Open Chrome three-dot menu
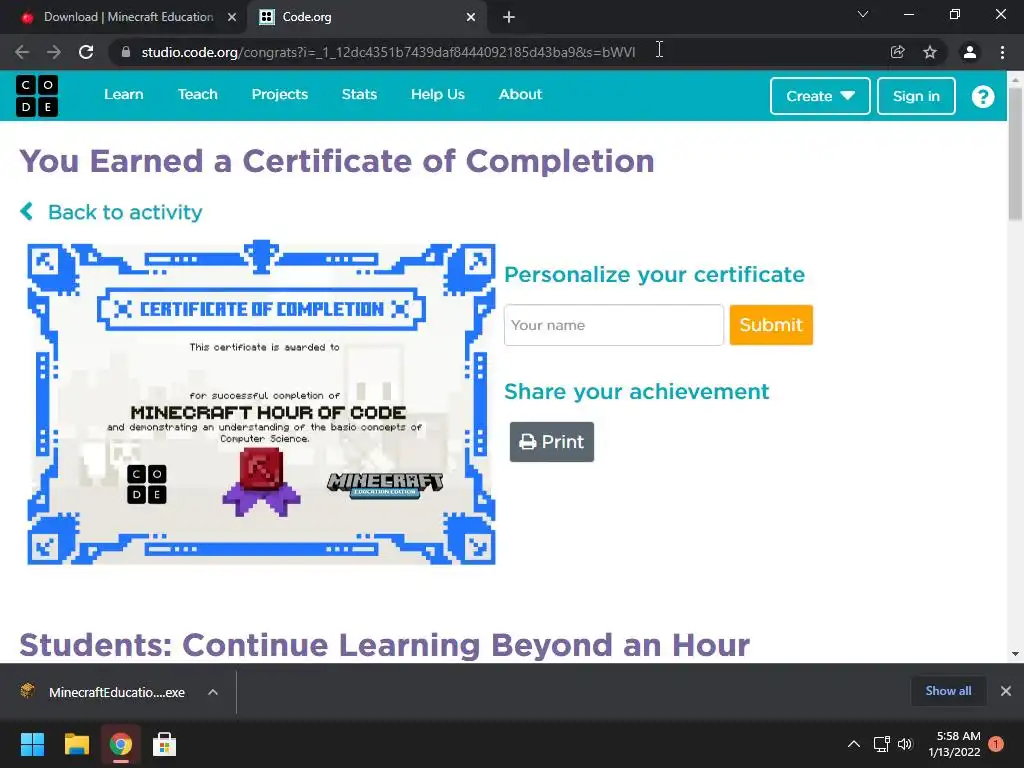This screenshot has width=1024, height=768. (1002, 52)
